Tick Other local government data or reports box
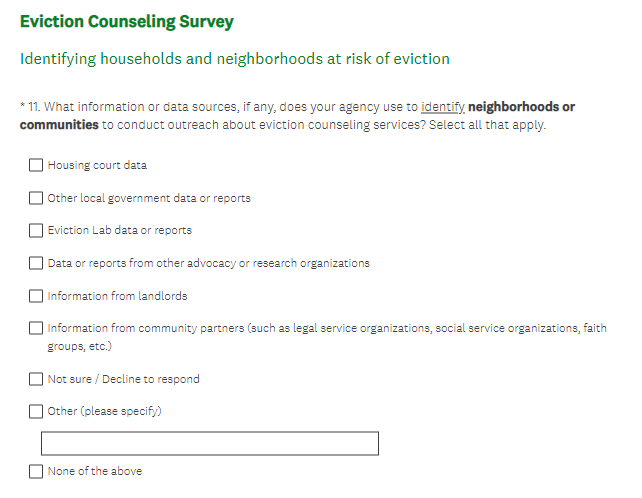642x498 pixels. click(36, 198)
